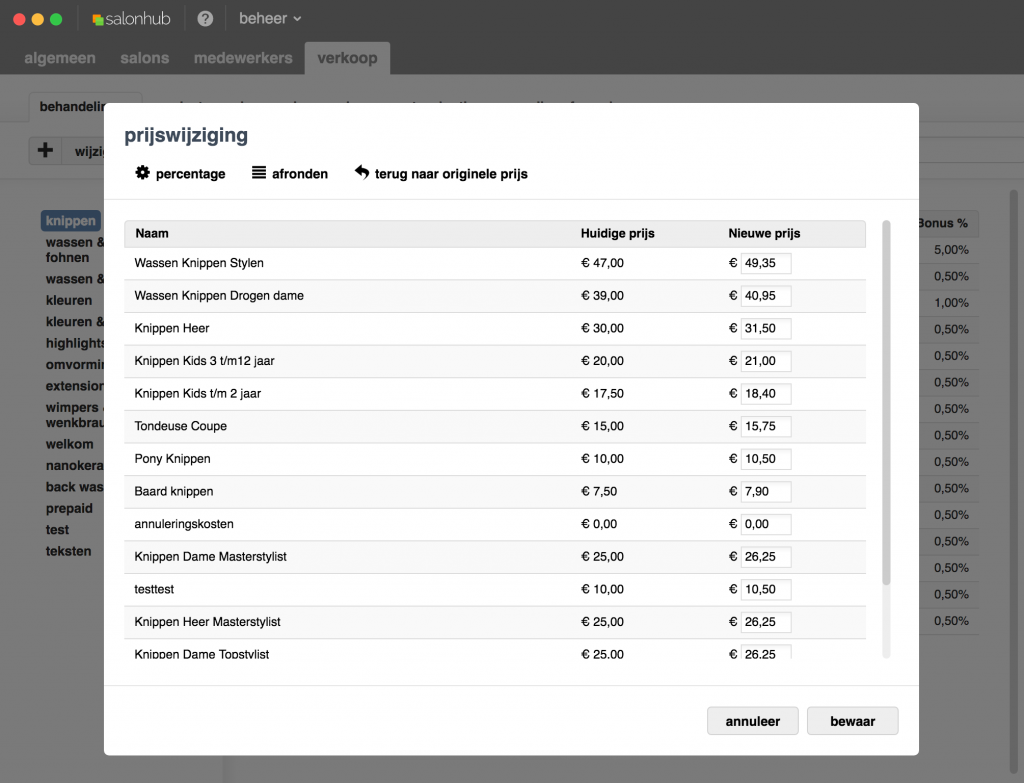
Task: Click the Tondeuse Coupe new price input
Action: pyautogui.click(x=765, y=426)
